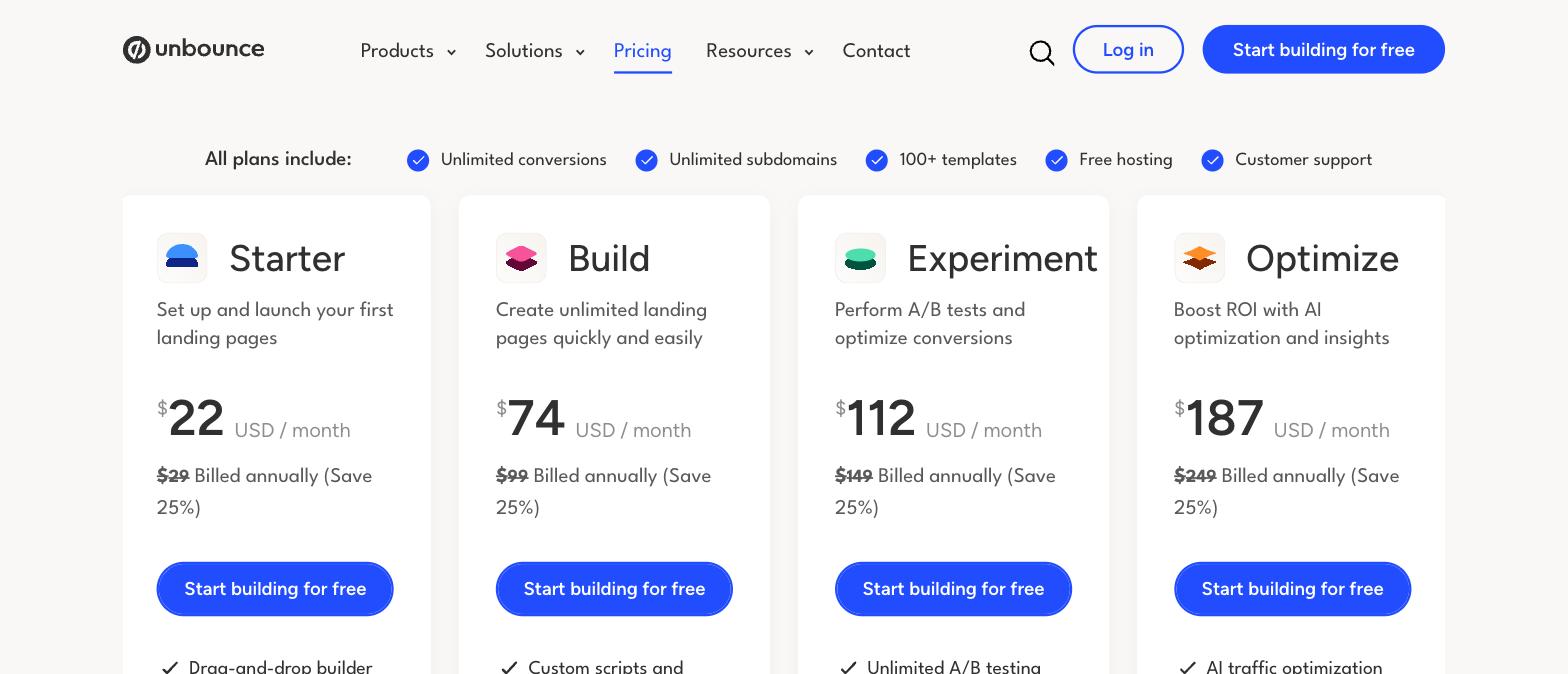Screen dimensions: 1568x674
Task: Click the Experiment plan icon
Action: [860, 258]
